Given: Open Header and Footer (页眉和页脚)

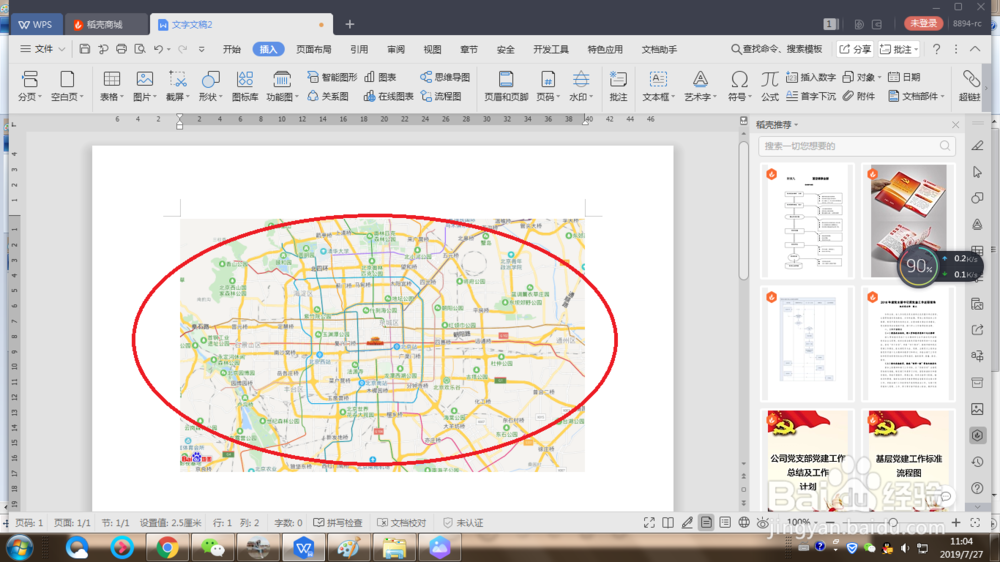Looking at the screenshot, I should (506, 85).
